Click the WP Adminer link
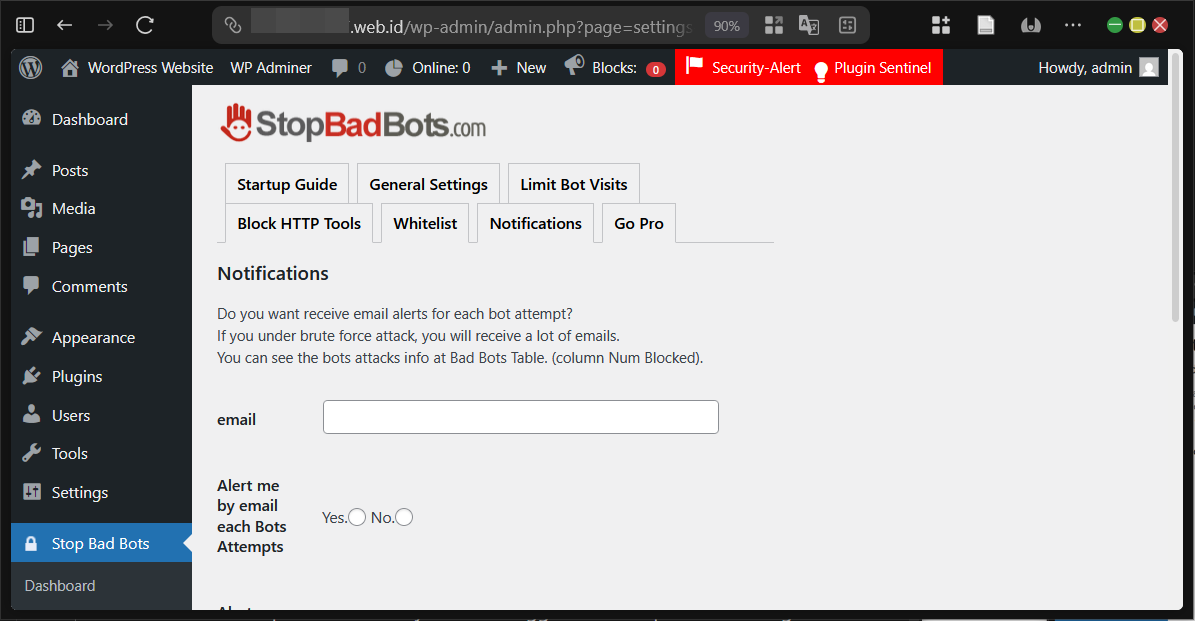This screenshot has height=621, width=1195. tap(271, 67)
